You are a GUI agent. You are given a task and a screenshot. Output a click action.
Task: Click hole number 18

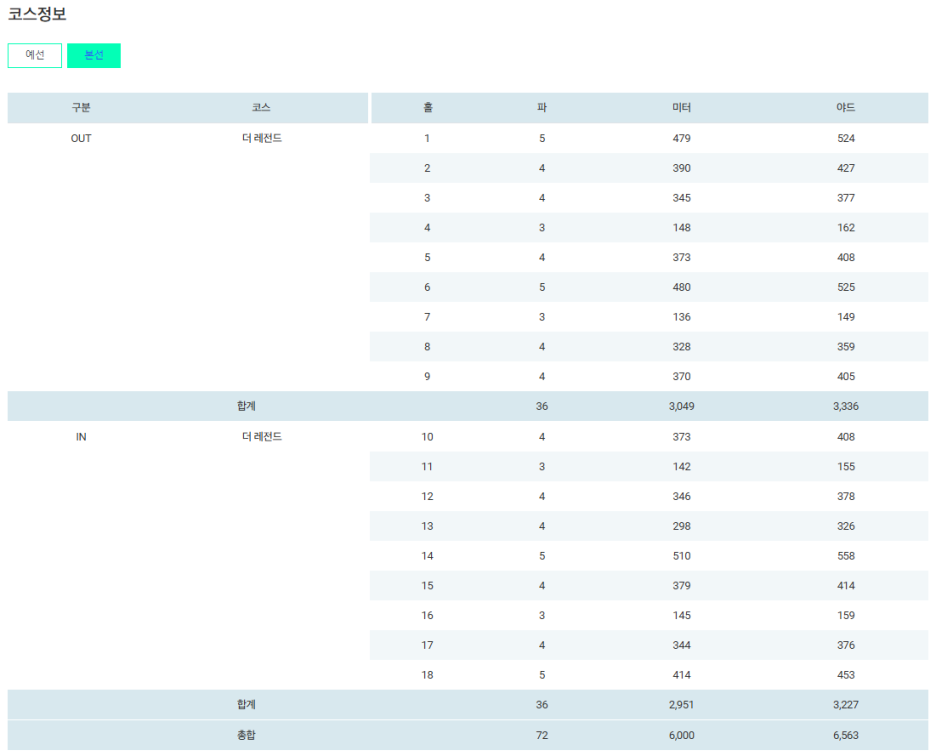click(x=427, y=675)
